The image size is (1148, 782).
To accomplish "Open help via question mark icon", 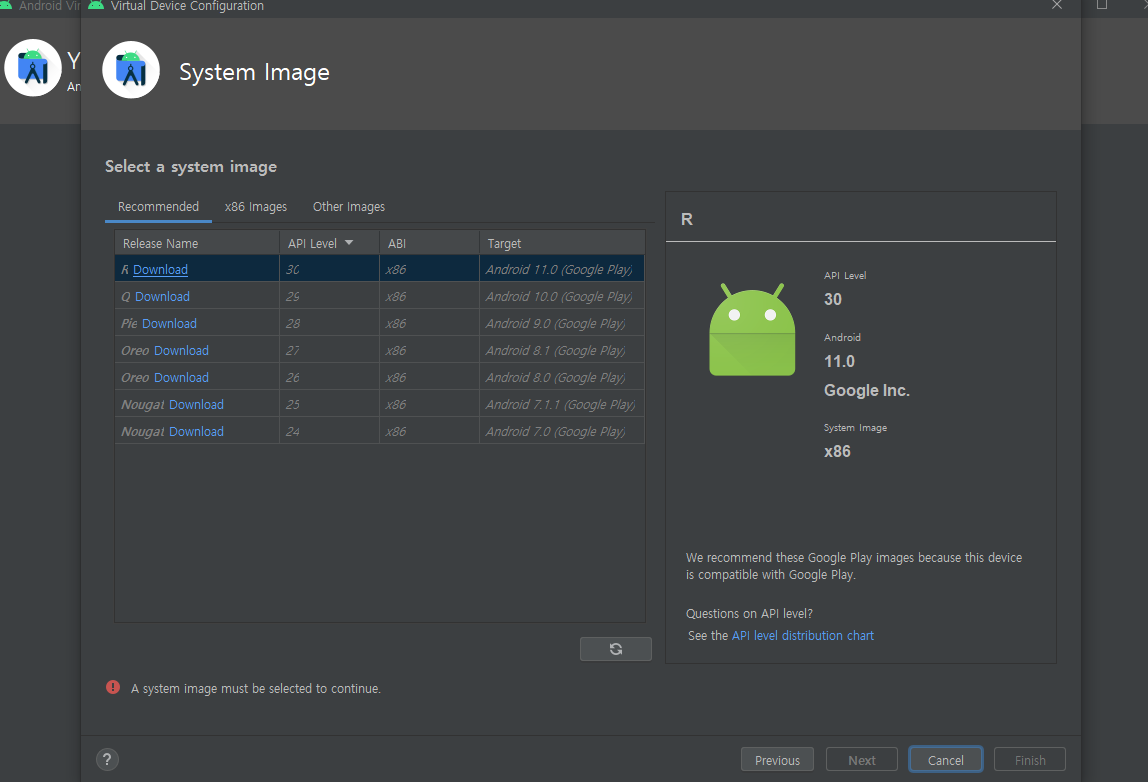I will (x=107, y=759).
